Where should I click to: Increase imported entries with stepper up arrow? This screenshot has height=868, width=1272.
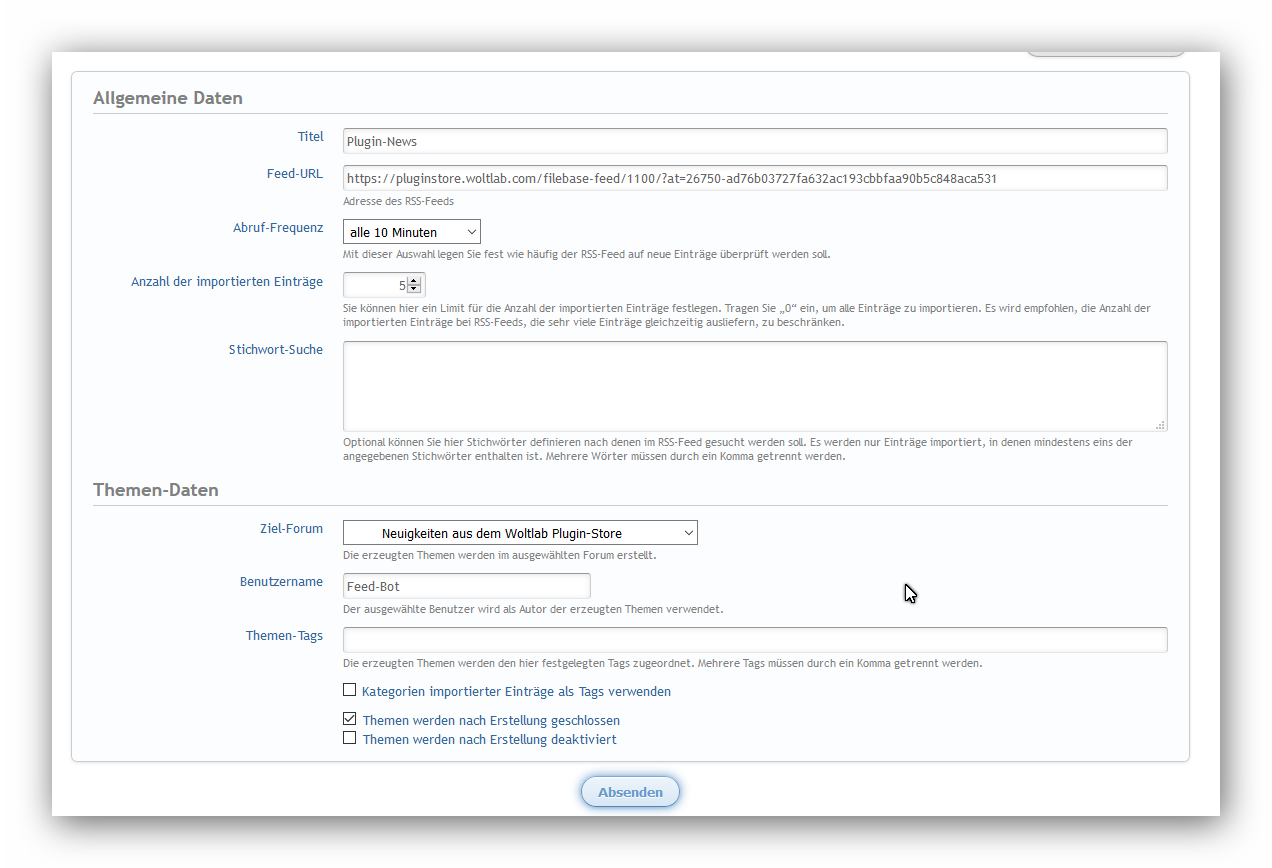[x=415, y=280]
